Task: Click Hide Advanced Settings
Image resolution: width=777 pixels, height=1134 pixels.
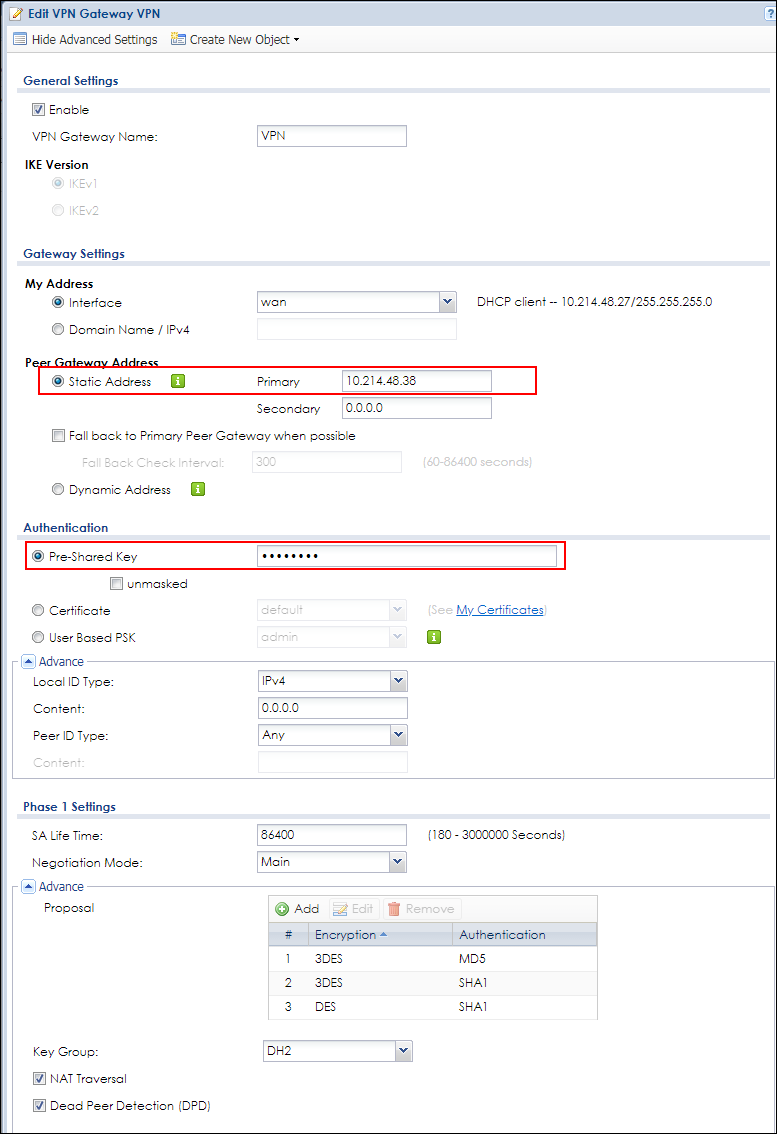Action: click(x=85, y=40)
